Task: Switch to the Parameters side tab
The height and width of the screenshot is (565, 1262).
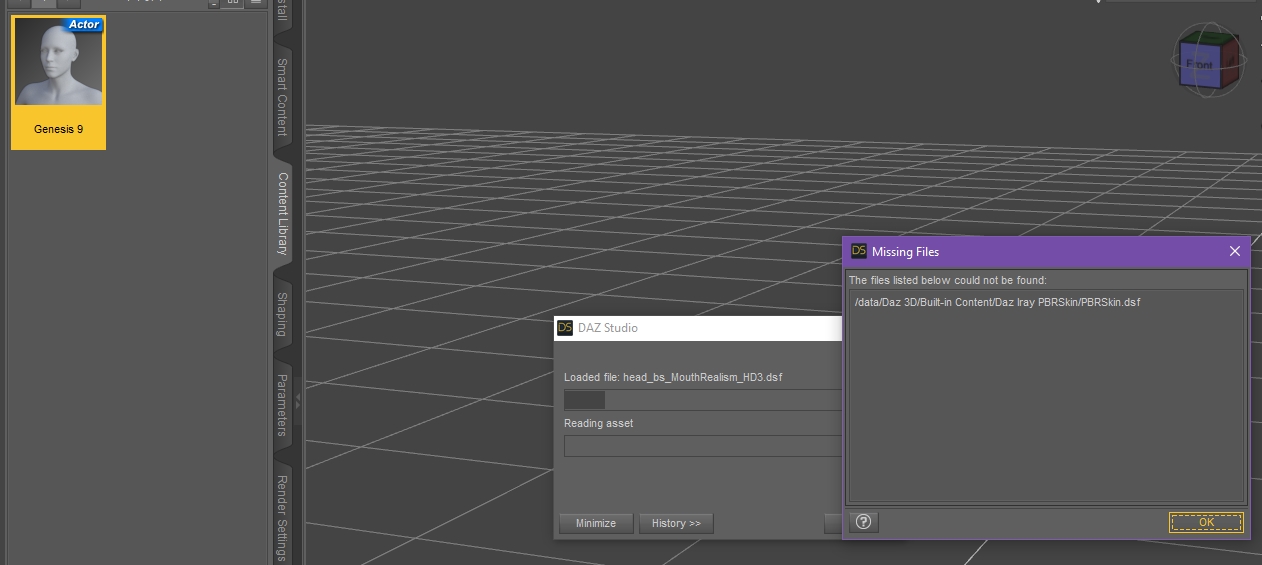Action: tap(283, 405)
